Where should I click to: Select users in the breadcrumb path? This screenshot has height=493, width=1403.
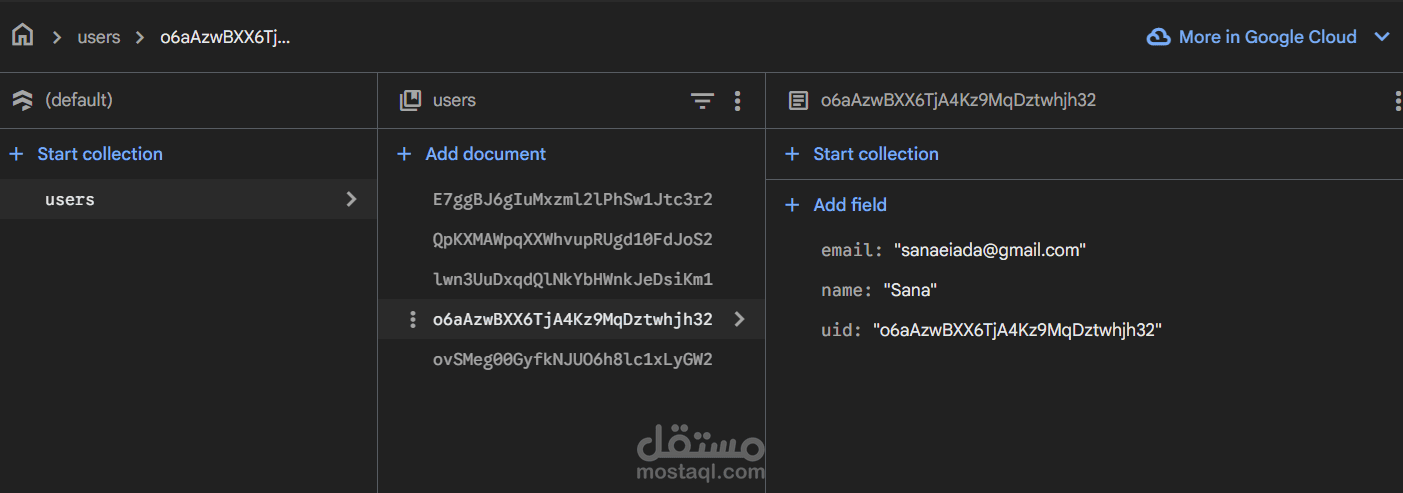coord(99,37)
